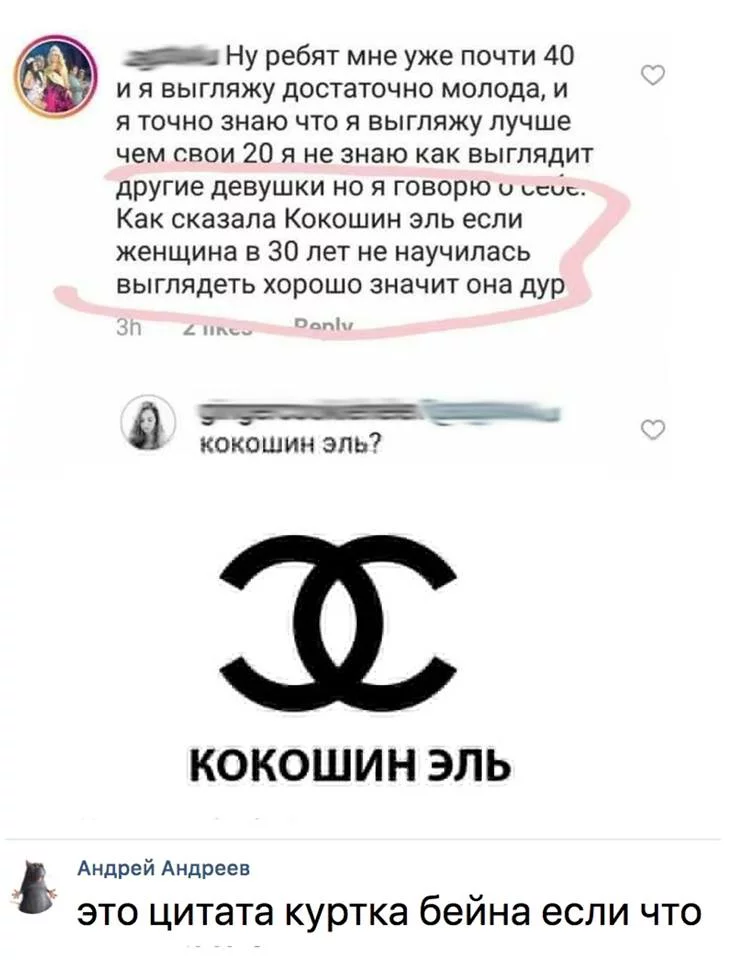Open the avatar beside the "кокошин эль?" reply
The height and width of the screenshot is (960, 738).
click(x=149, y=421)
